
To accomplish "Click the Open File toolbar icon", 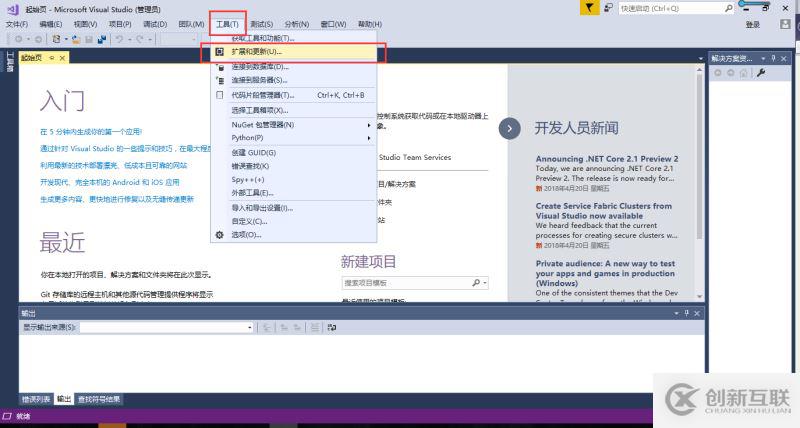I will [x=76, y=39].
